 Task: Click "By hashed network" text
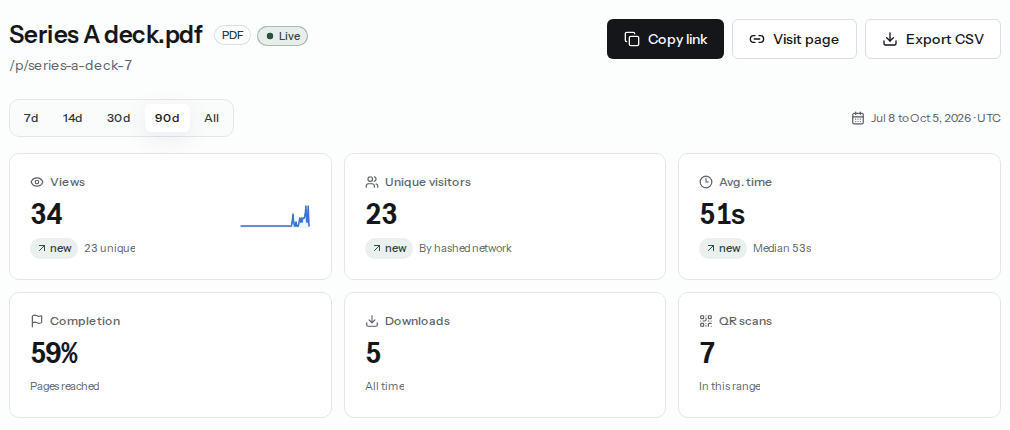click(x=465, y=248)
